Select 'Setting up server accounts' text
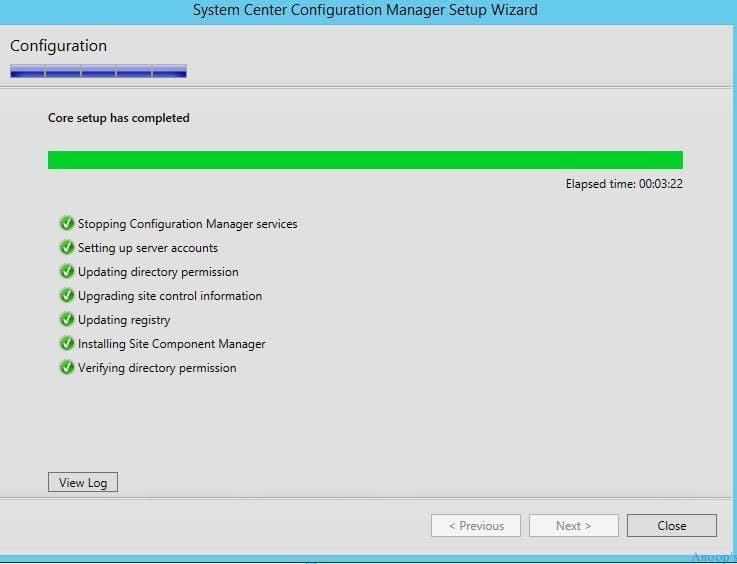 pyautogui.click(x=148, y=248)
